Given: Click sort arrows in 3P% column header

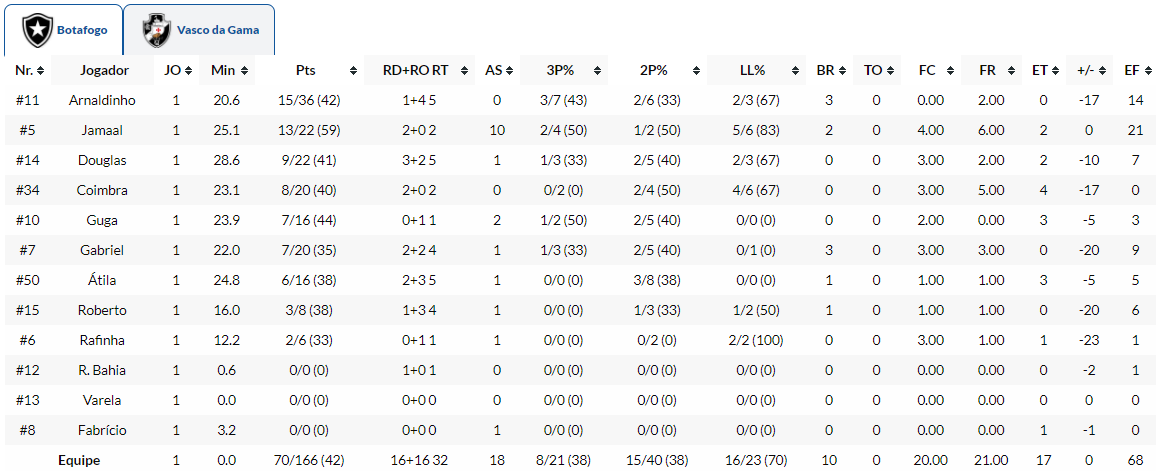Looking at the screenshot, I should click(x=598, y=70).
